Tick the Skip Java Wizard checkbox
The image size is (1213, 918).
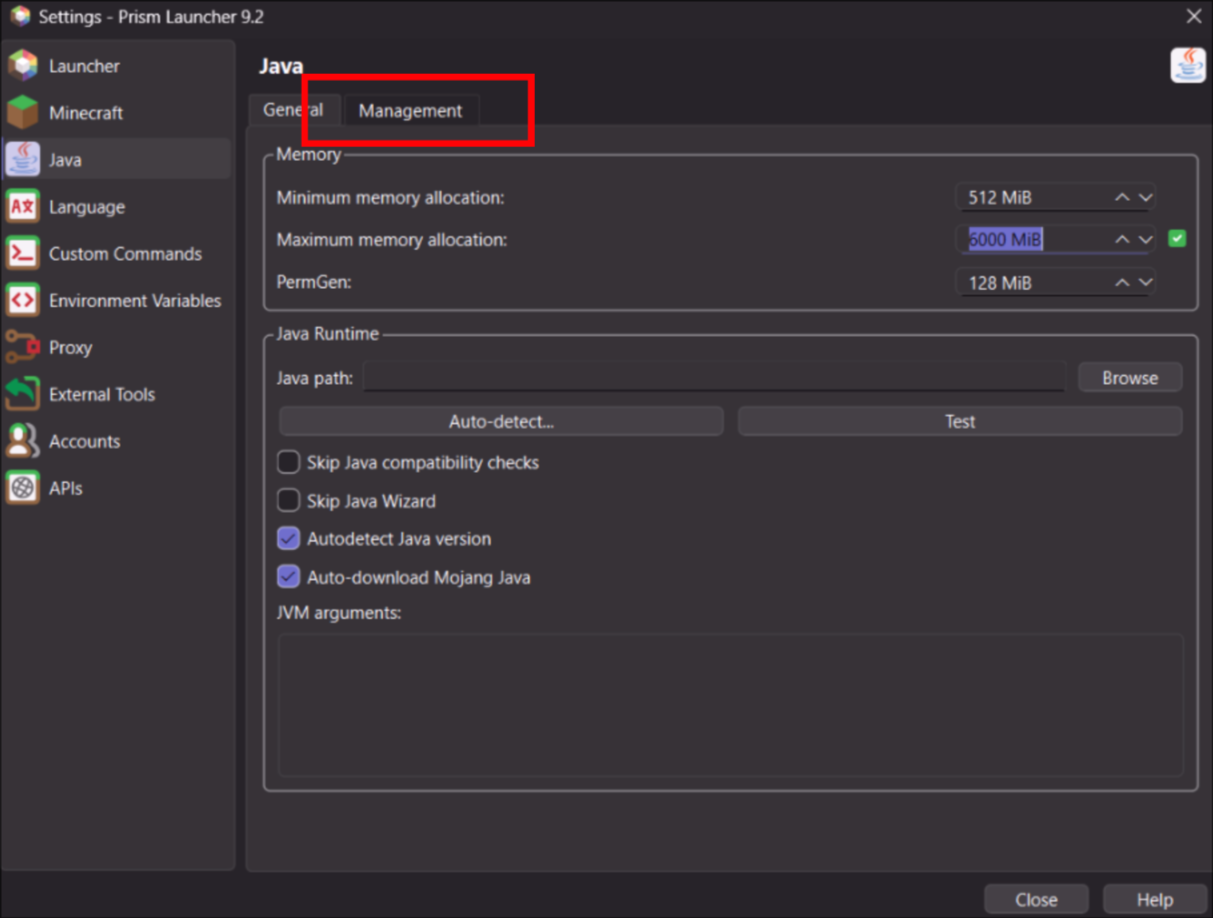[x=288, y=500]
